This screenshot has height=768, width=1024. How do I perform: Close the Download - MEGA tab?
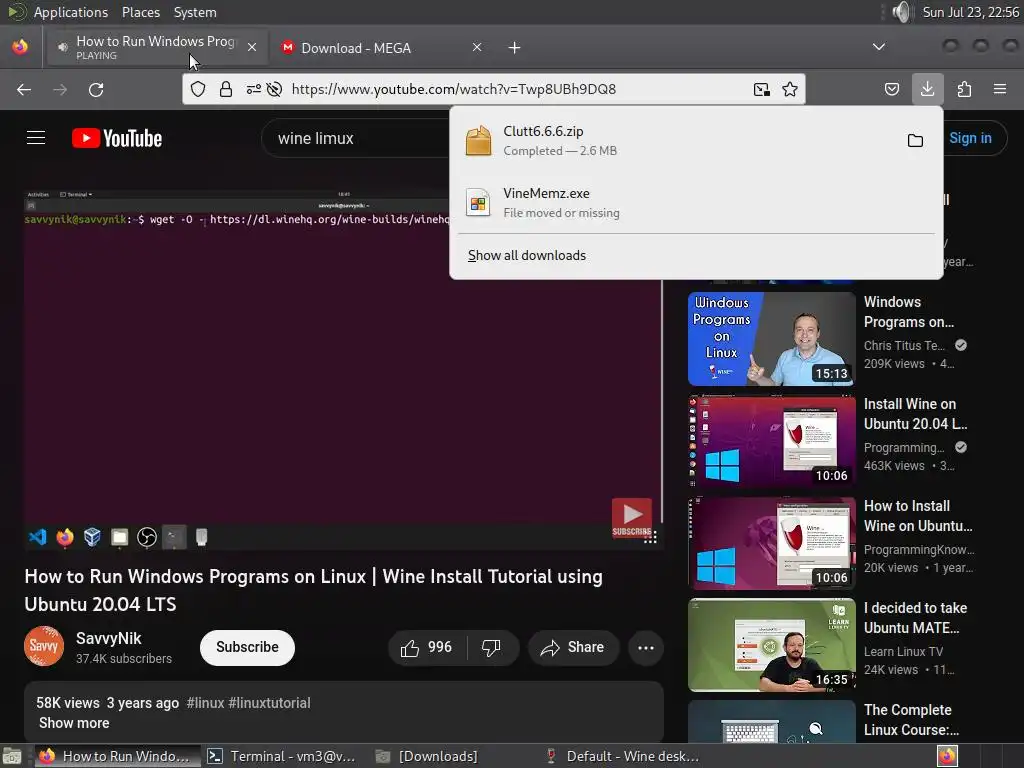[477, 47]
